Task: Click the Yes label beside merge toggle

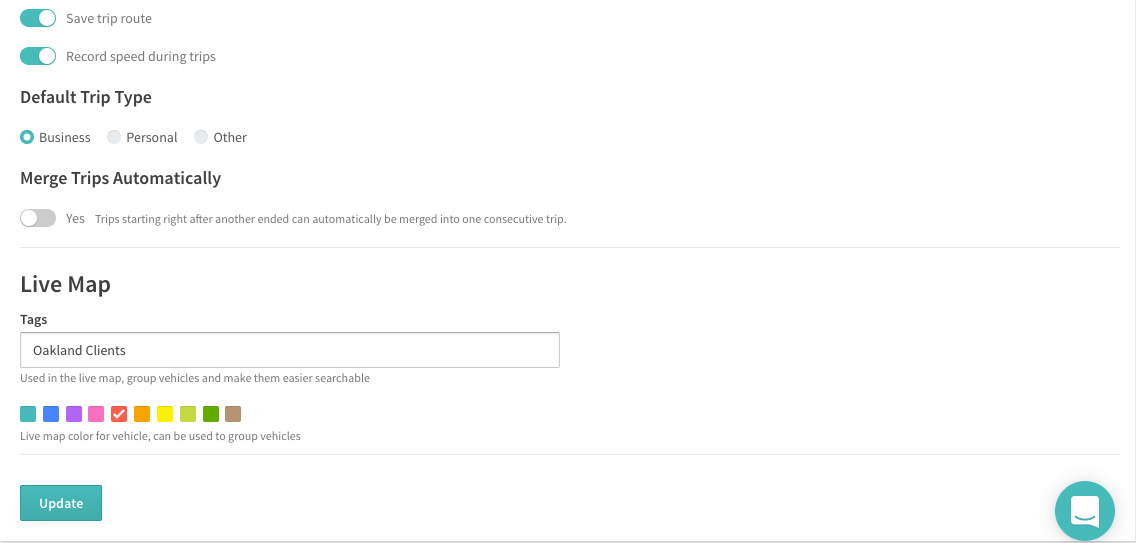Action: (75, 218)
